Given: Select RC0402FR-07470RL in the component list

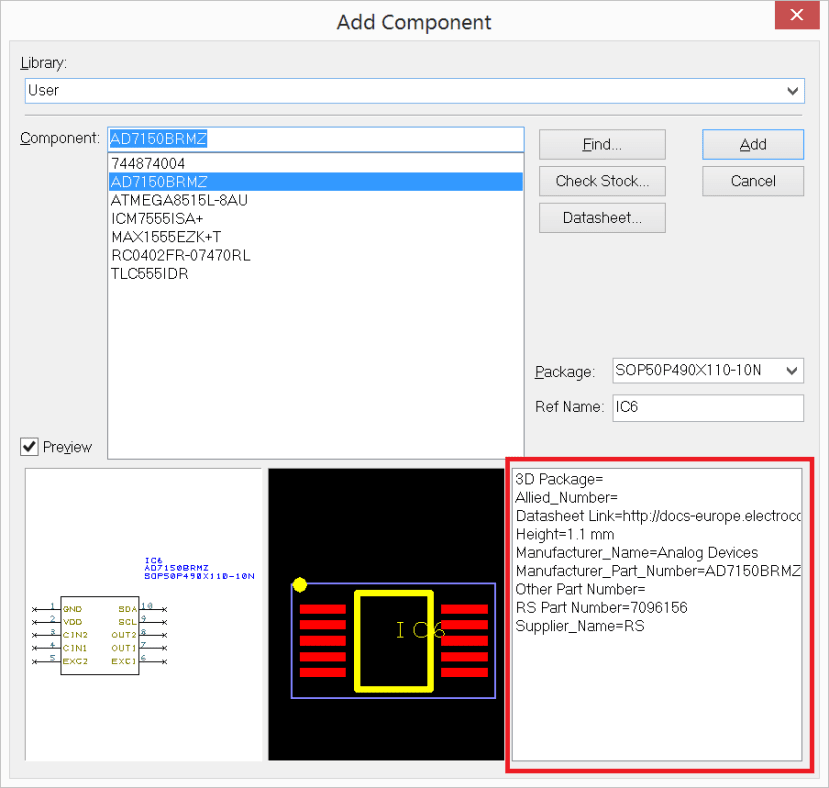Looking at the screenshot, I should [x=316, y=255].
